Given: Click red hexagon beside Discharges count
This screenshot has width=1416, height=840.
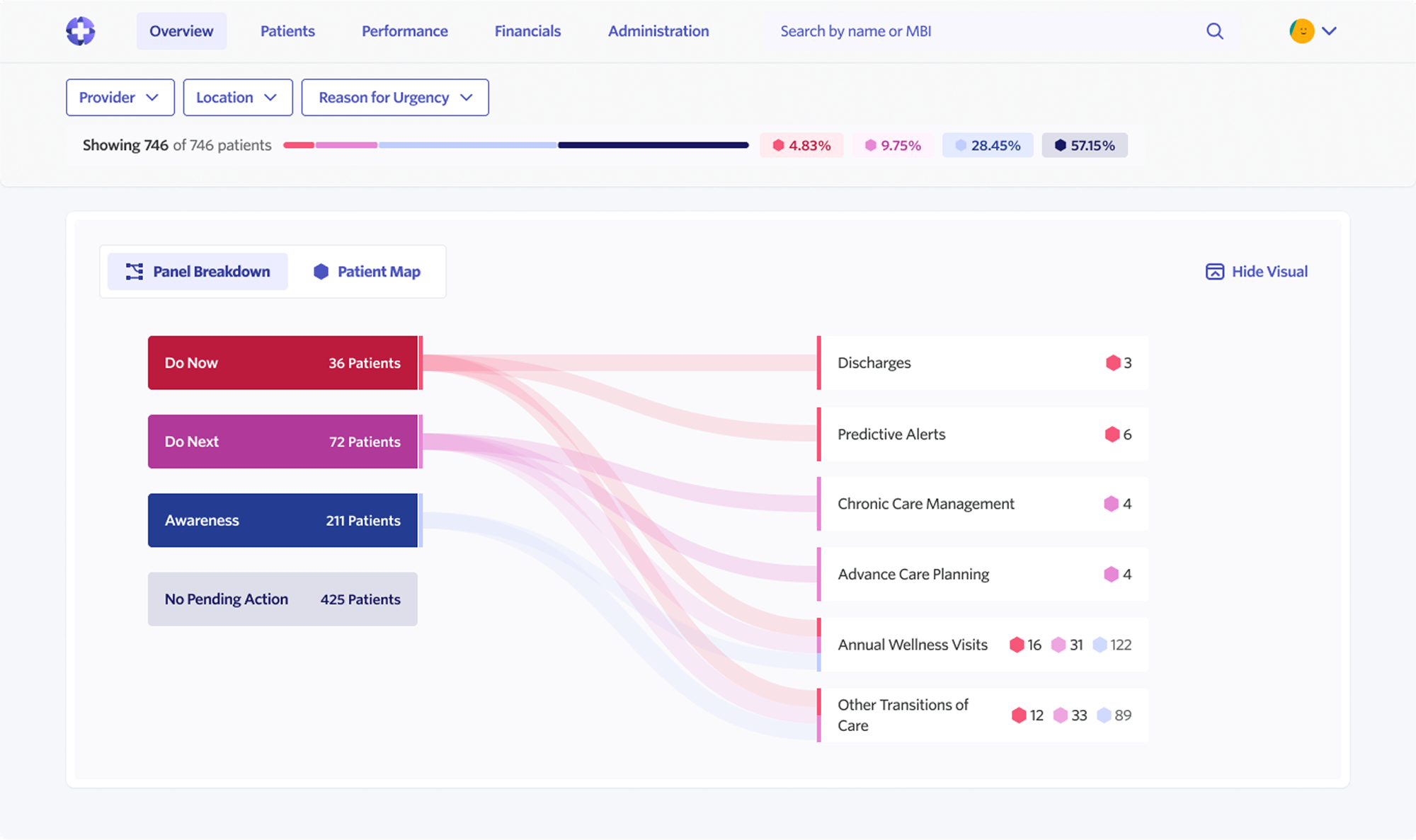Looking at the screenshot, I should [1112, 363].
